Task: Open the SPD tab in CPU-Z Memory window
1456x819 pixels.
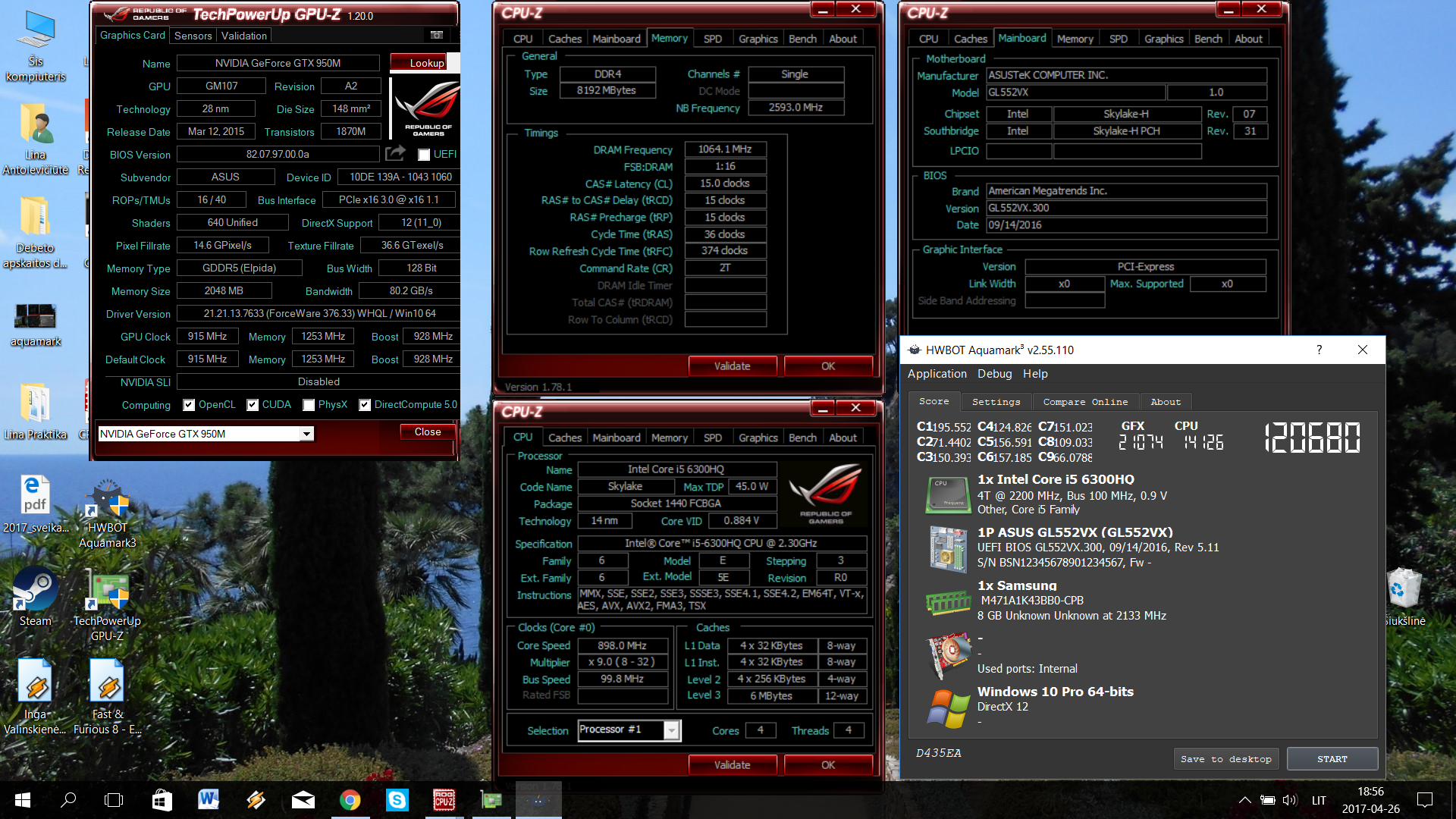Action: click(x=713, y=39)
